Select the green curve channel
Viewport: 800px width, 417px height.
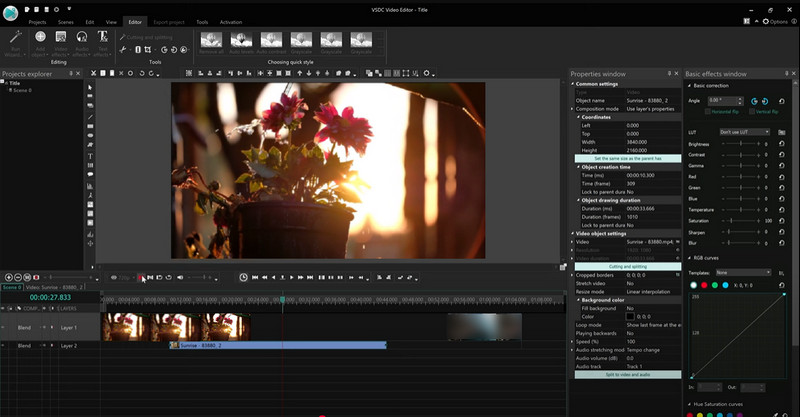715,285
